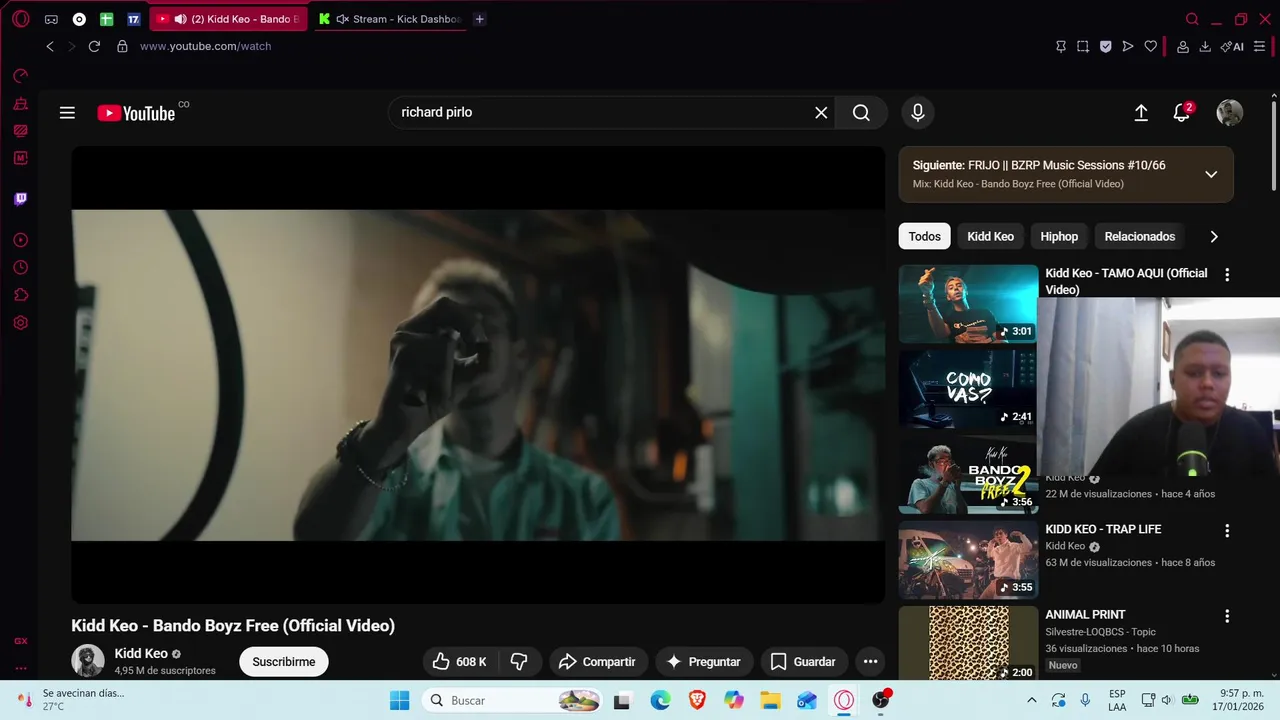Screen dimensions: 1280x720
Task: Open the Opera GX main menu logo
Action: click(x=20, y=19)
